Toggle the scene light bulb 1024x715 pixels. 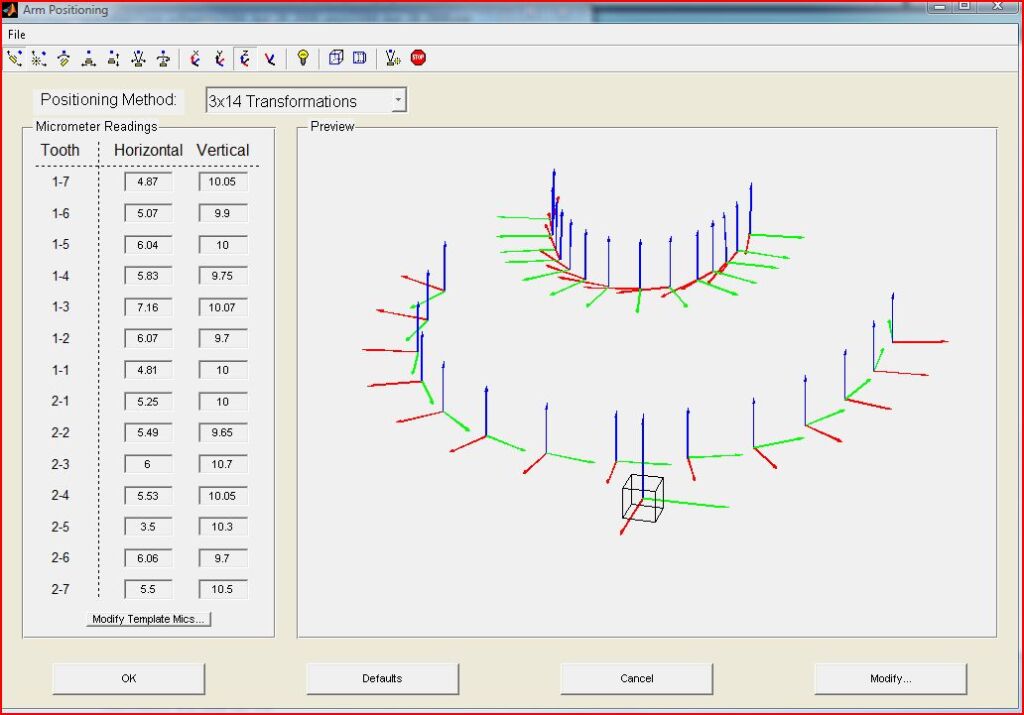click(x=302, y=58)
